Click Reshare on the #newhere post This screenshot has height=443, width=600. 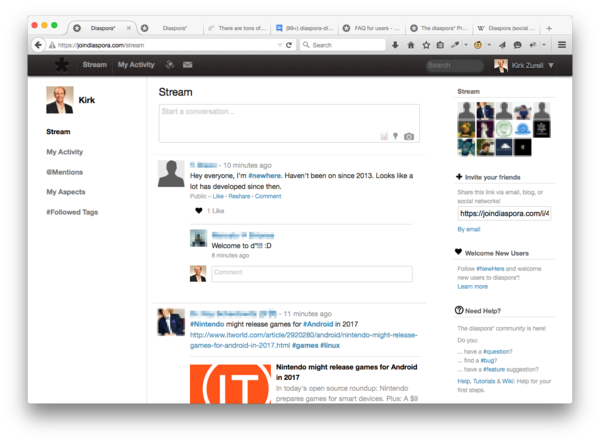point(239,196)
